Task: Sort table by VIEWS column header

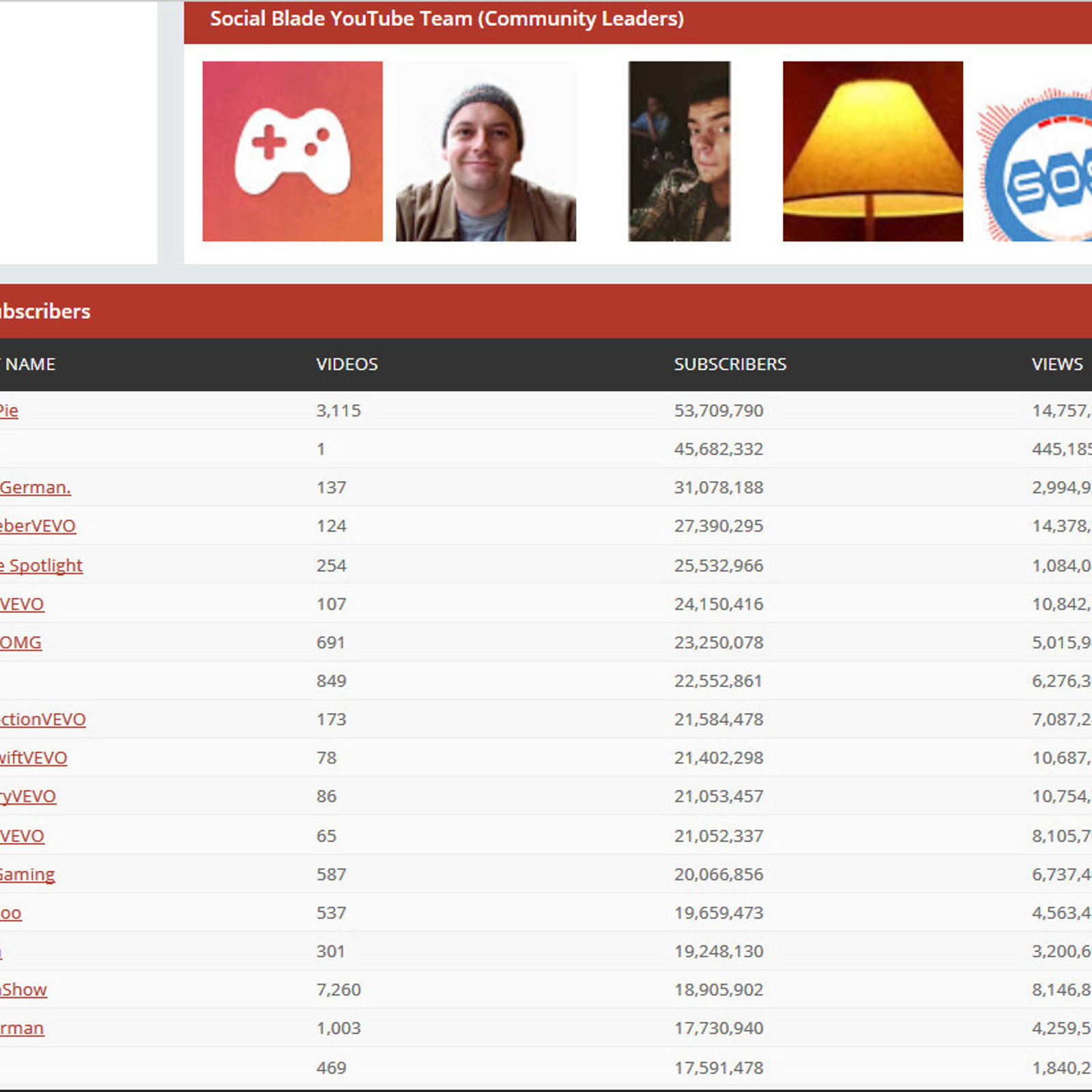Action: coord(1057,364)
